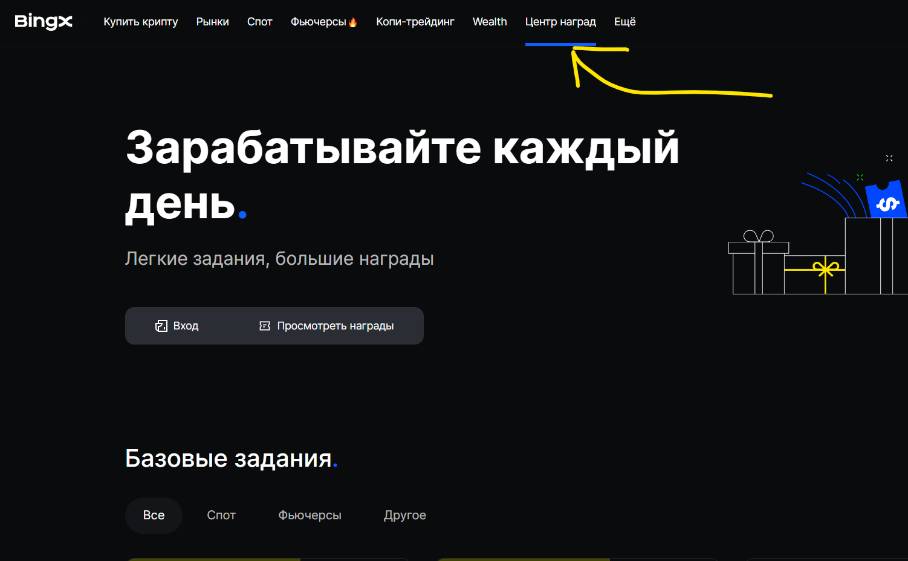The image size is (908, 561).
Task: Click the fire icon beside Фьючерсы in navbar
Action: [352, 22]
